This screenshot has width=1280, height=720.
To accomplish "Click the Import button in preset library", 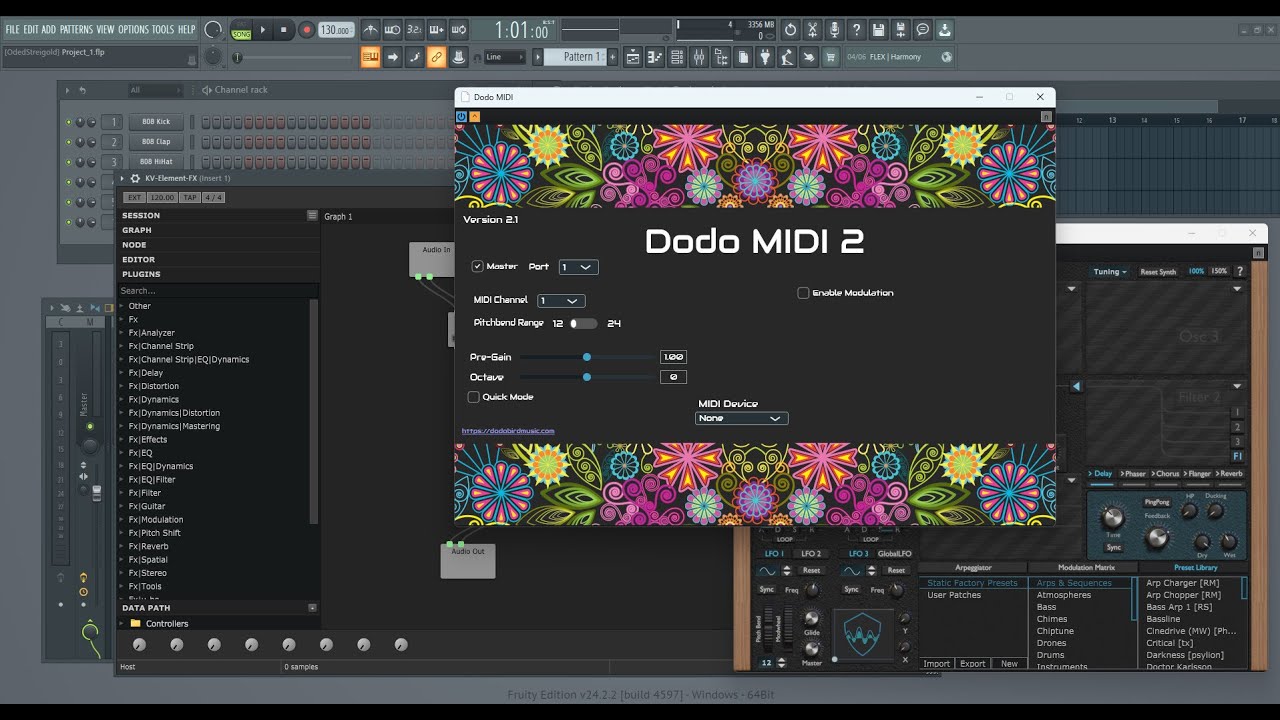I will pos(937,664).
